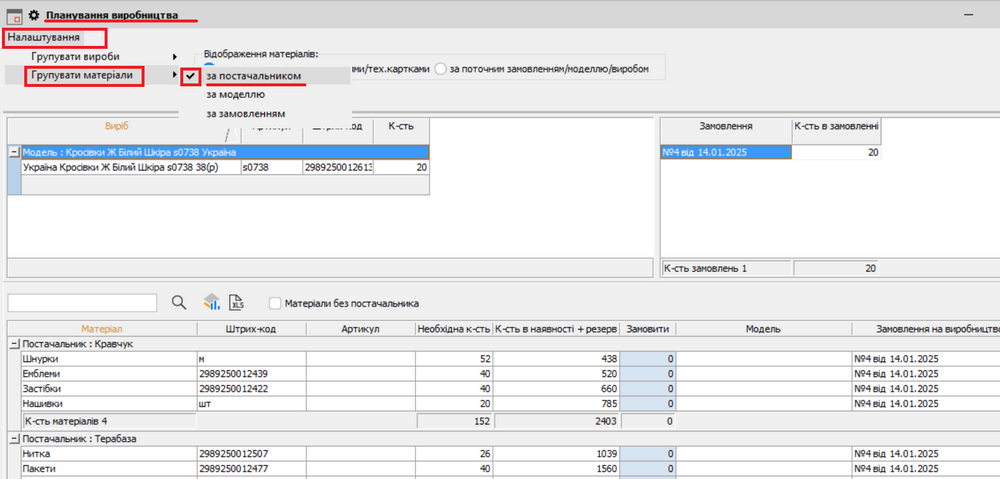This screenshot has height=479, width=1000.
Task: Click the window icon in title bar
Action: pos(14,16)
